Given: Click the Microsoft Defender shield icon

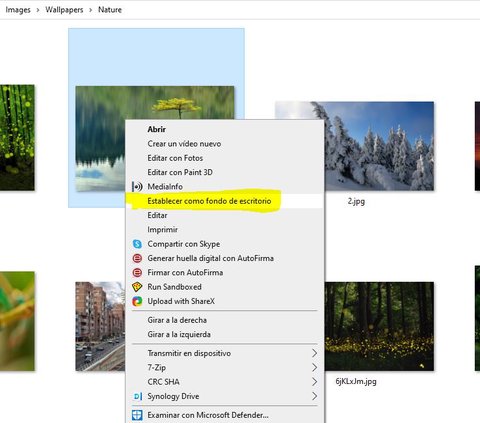Looking at the screenshot, I should click(x=137, y=415).
